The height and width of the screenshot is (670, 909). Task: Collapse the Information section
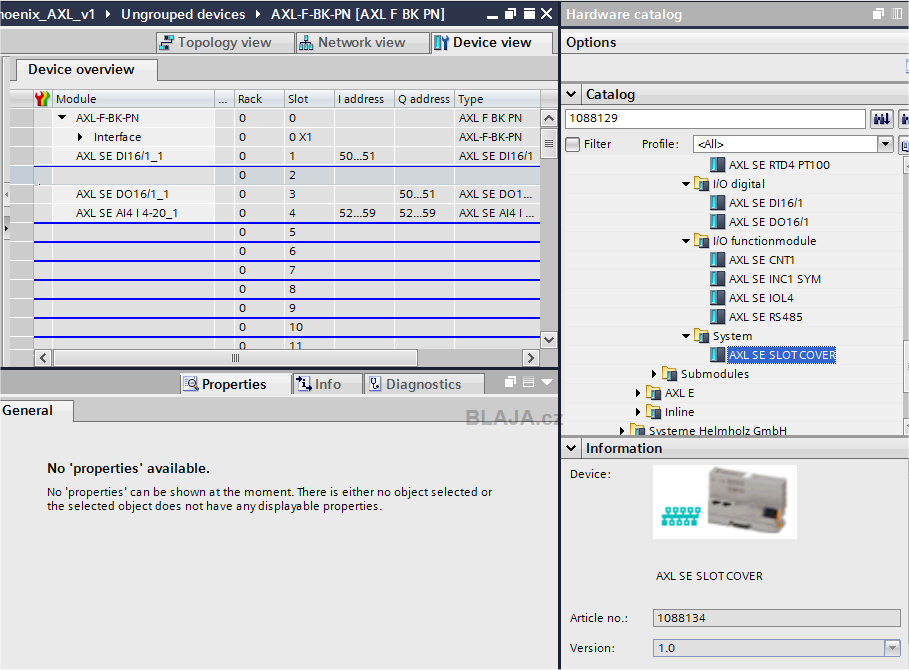572,448
